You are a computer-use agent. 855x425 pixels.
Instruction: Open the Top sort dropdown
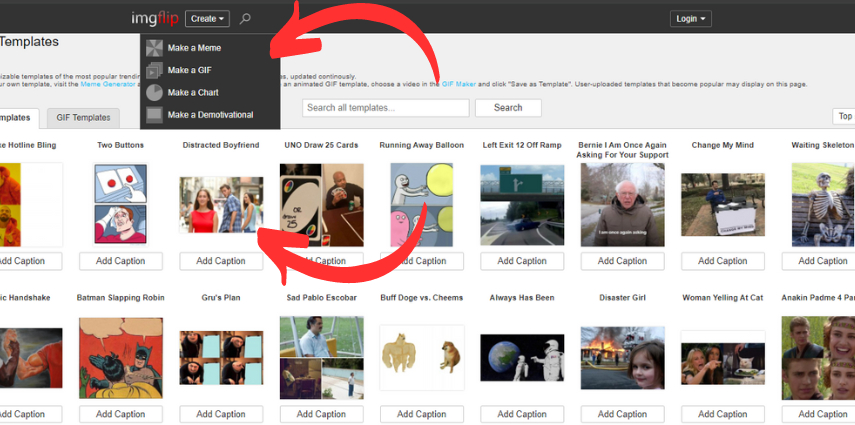[843, 117]
